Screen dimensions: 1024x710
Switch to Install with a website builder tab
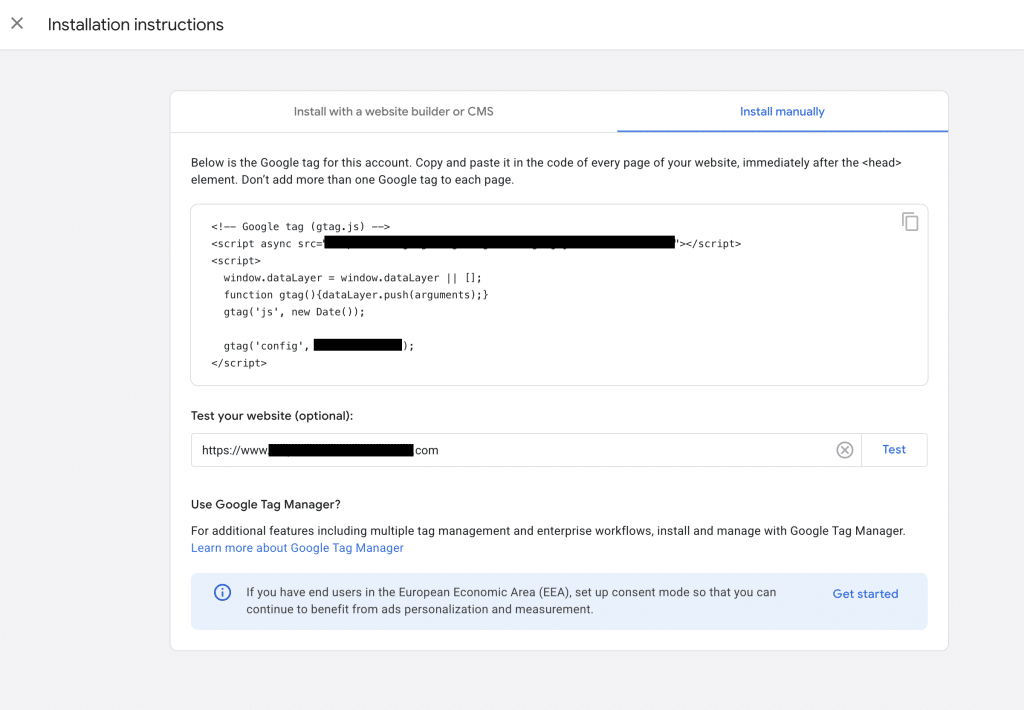coord(393,112)
